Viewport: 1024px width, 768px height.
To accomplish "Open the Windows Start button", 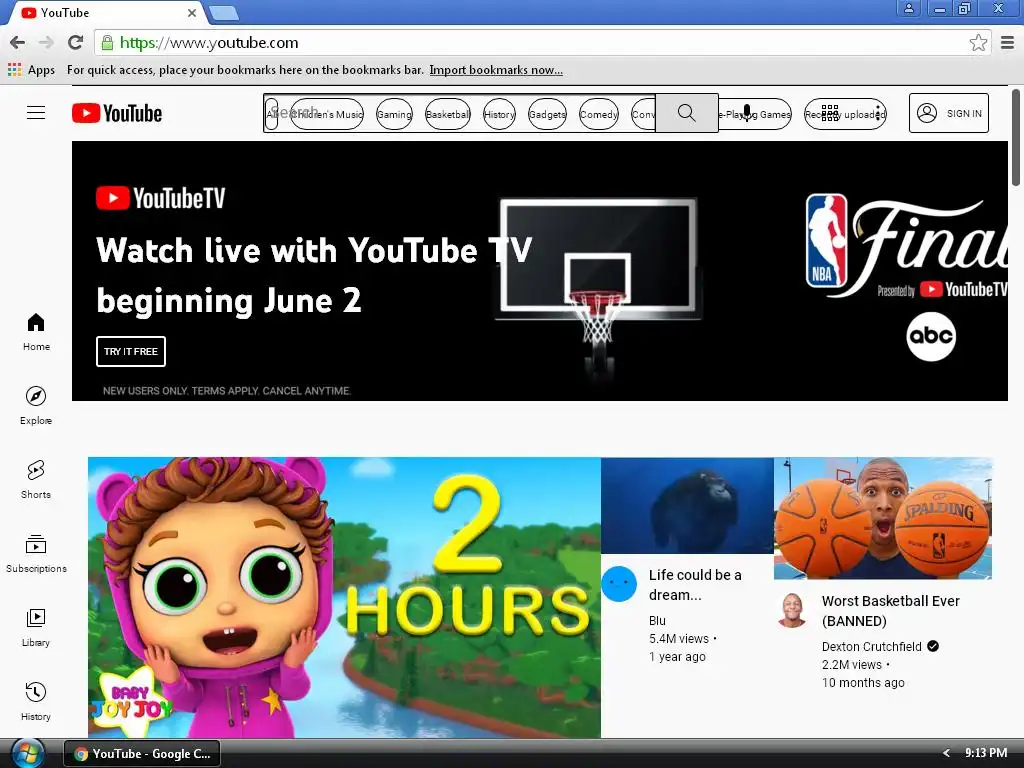I will 27,754.
